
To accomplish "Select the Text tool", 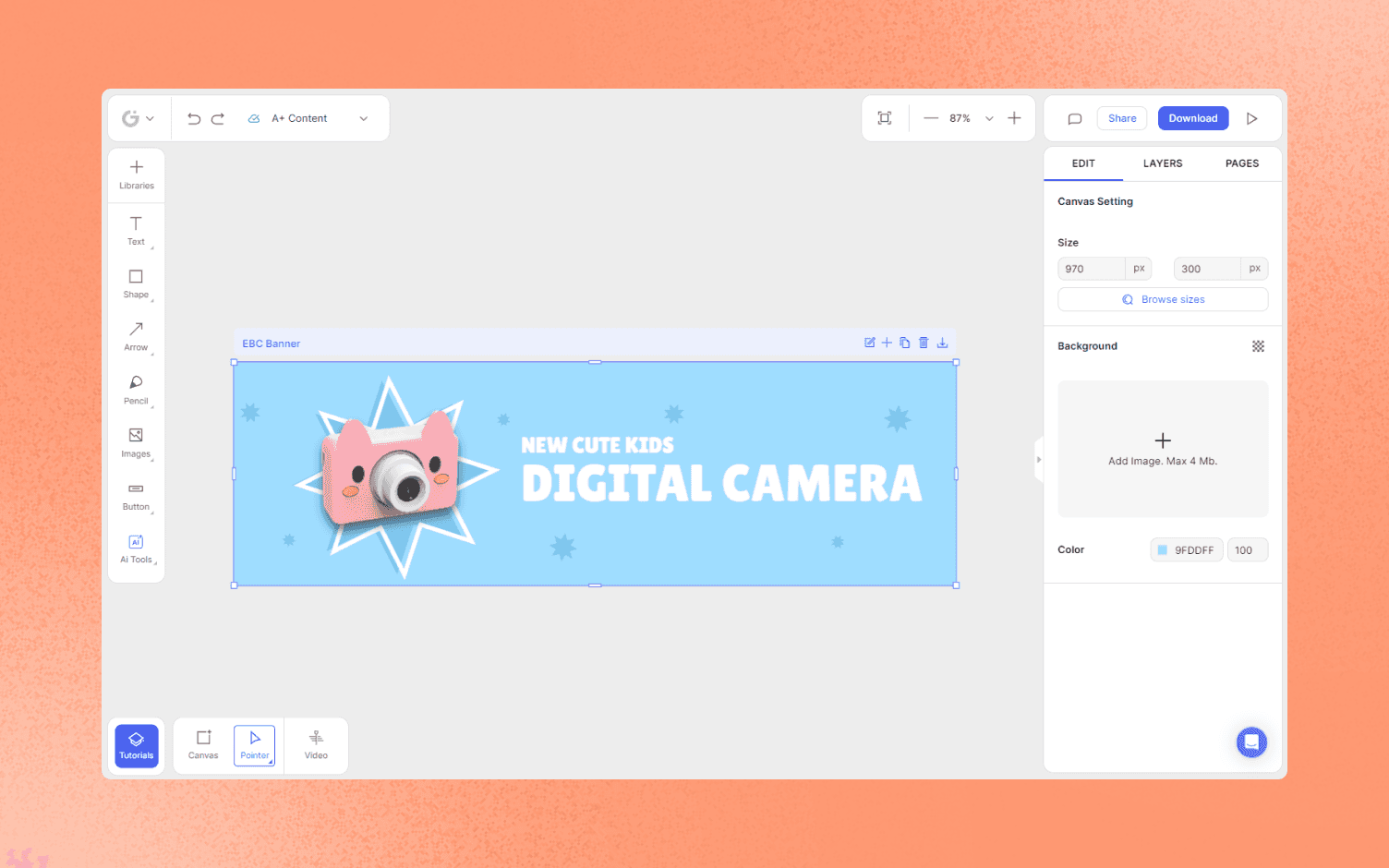I will 136,231.
